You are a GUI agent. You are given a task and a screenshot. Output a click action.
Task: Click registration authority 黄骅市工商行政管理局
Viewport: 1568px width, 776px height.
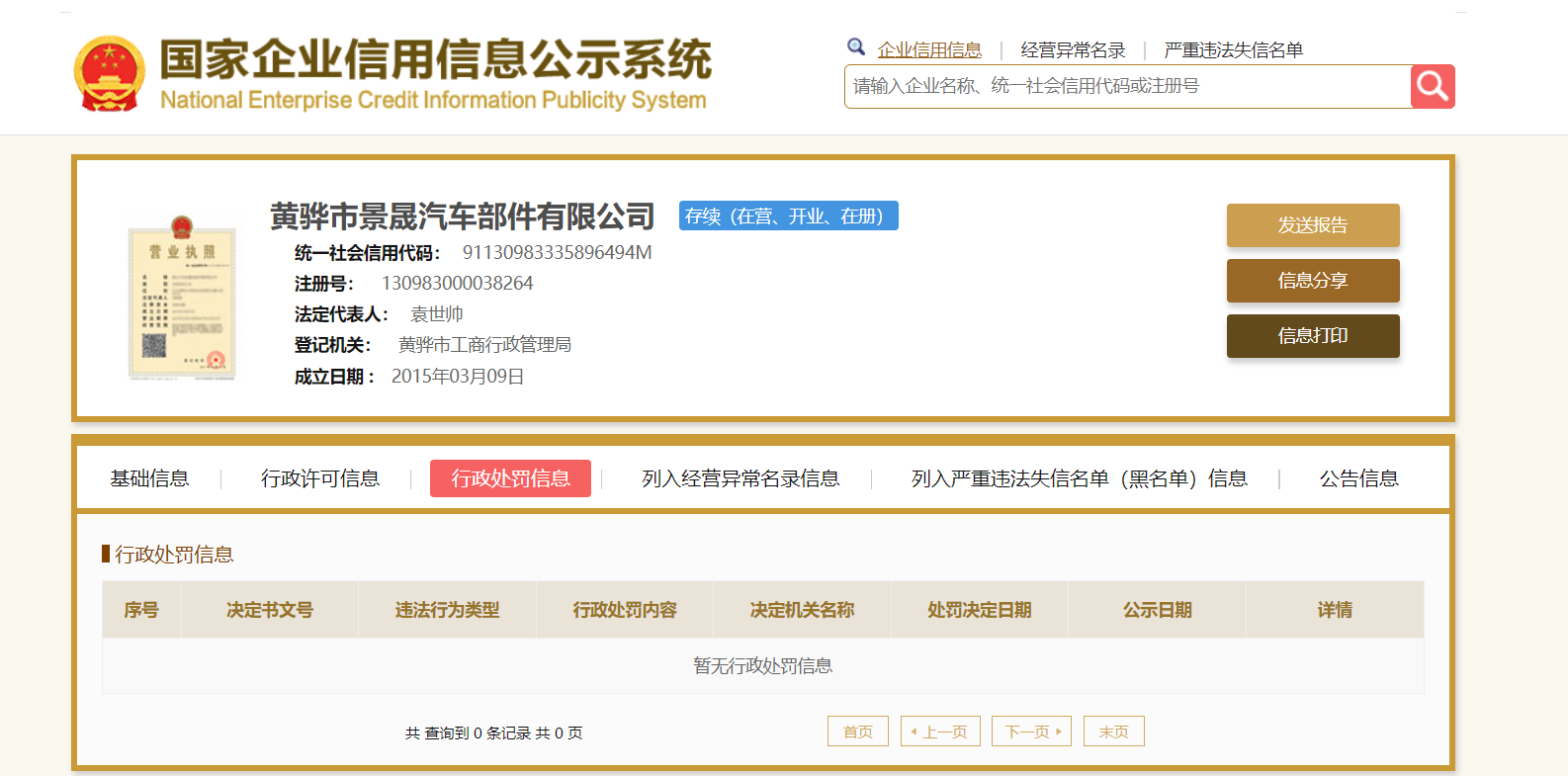pos(484,345)
